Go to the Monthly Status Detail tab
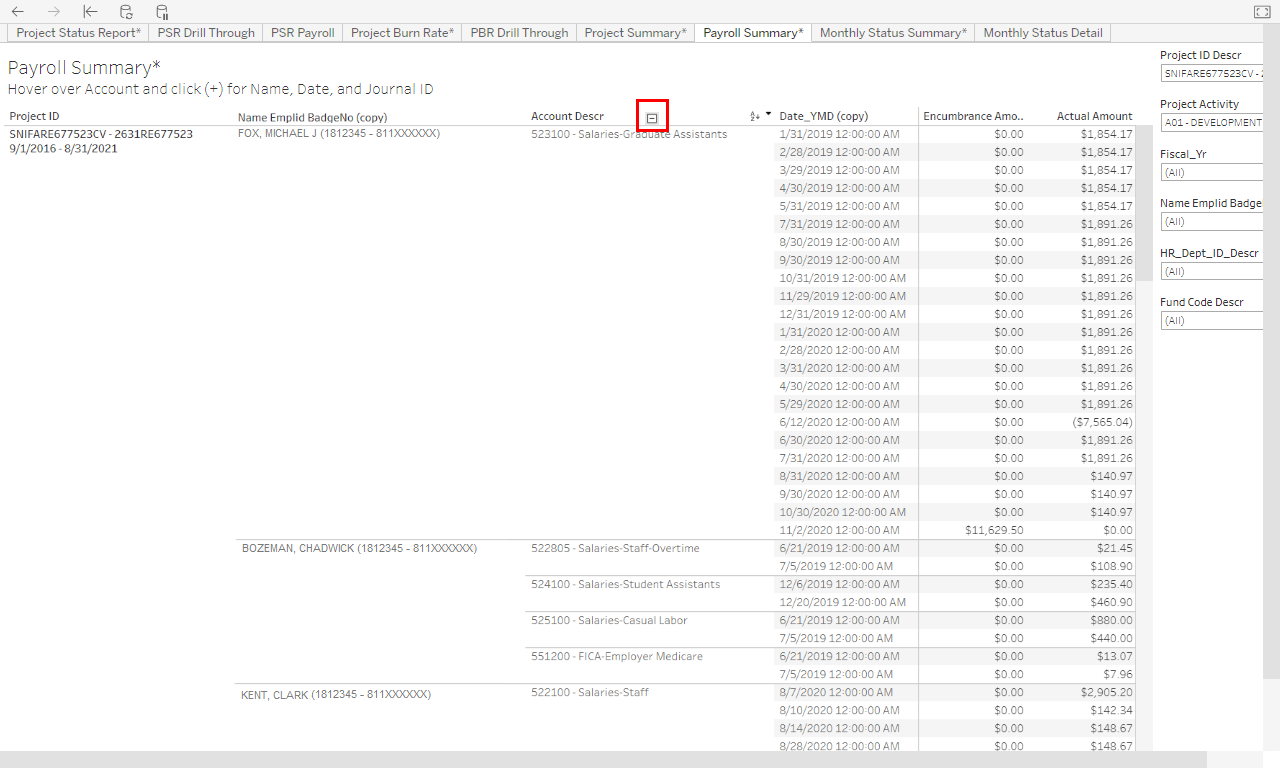1280x768 pixels. point(1043,33)
